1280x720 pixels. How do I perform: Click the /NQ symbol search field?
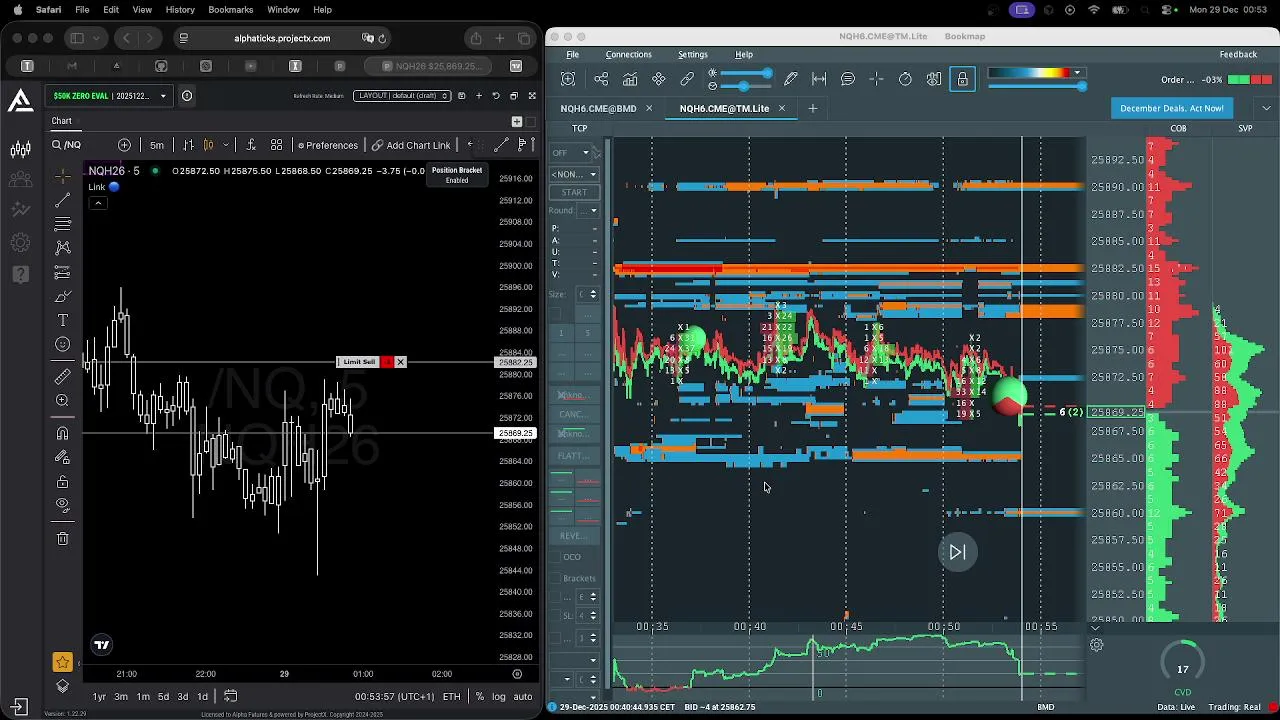pos(80,145)
